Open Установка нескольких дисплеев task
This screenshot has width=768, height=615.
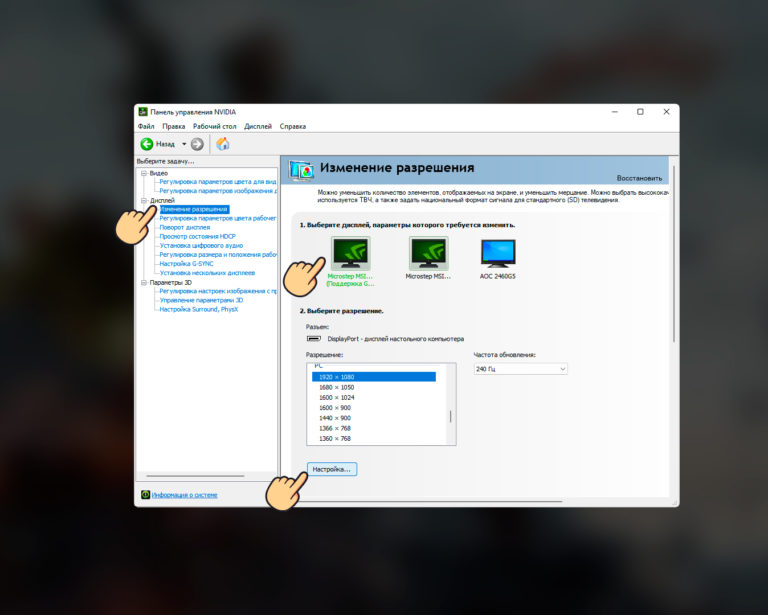pos(207,273)
